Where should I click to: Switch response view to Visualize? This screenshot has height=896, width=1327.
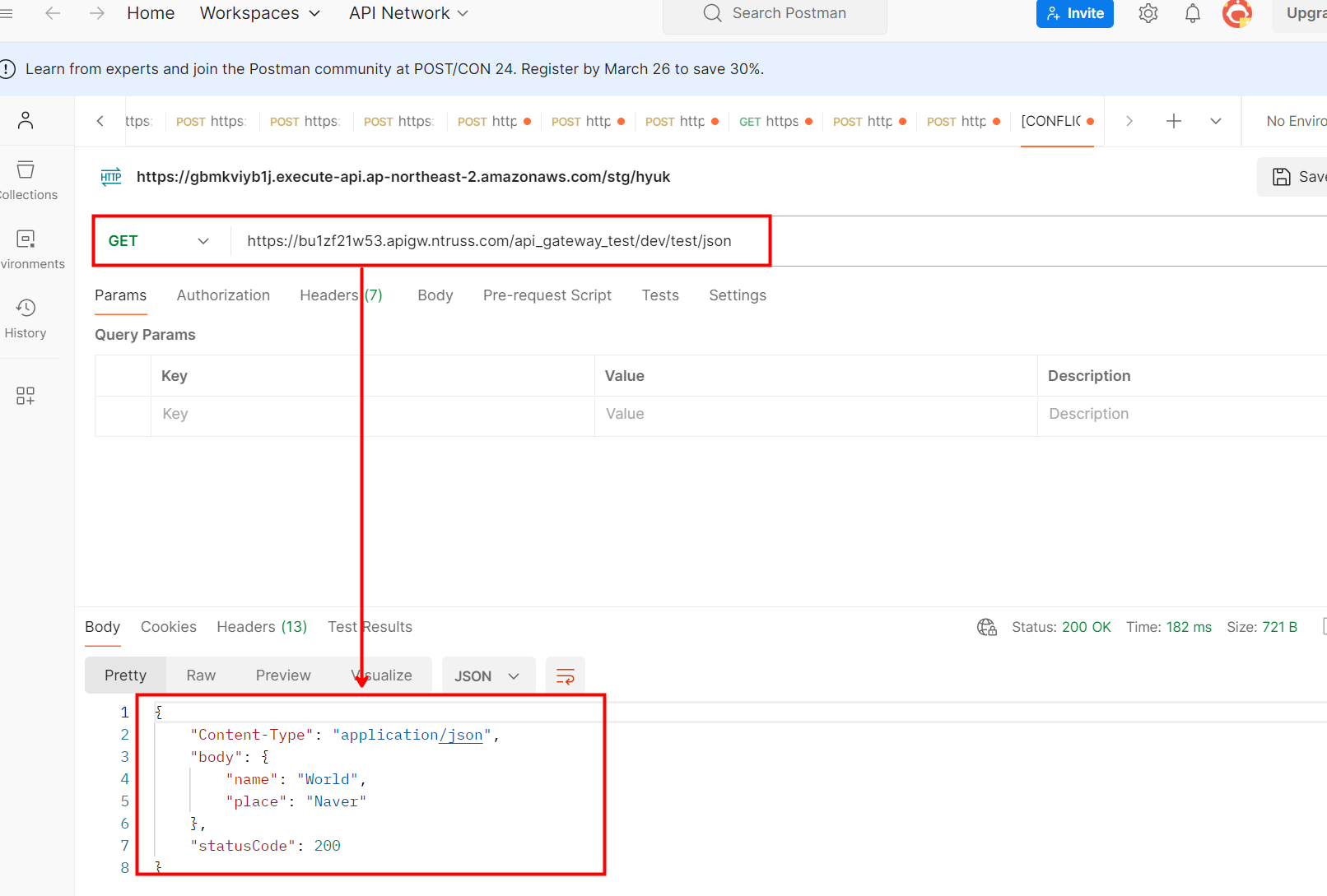pyautogui.click(x=382, y=675)
